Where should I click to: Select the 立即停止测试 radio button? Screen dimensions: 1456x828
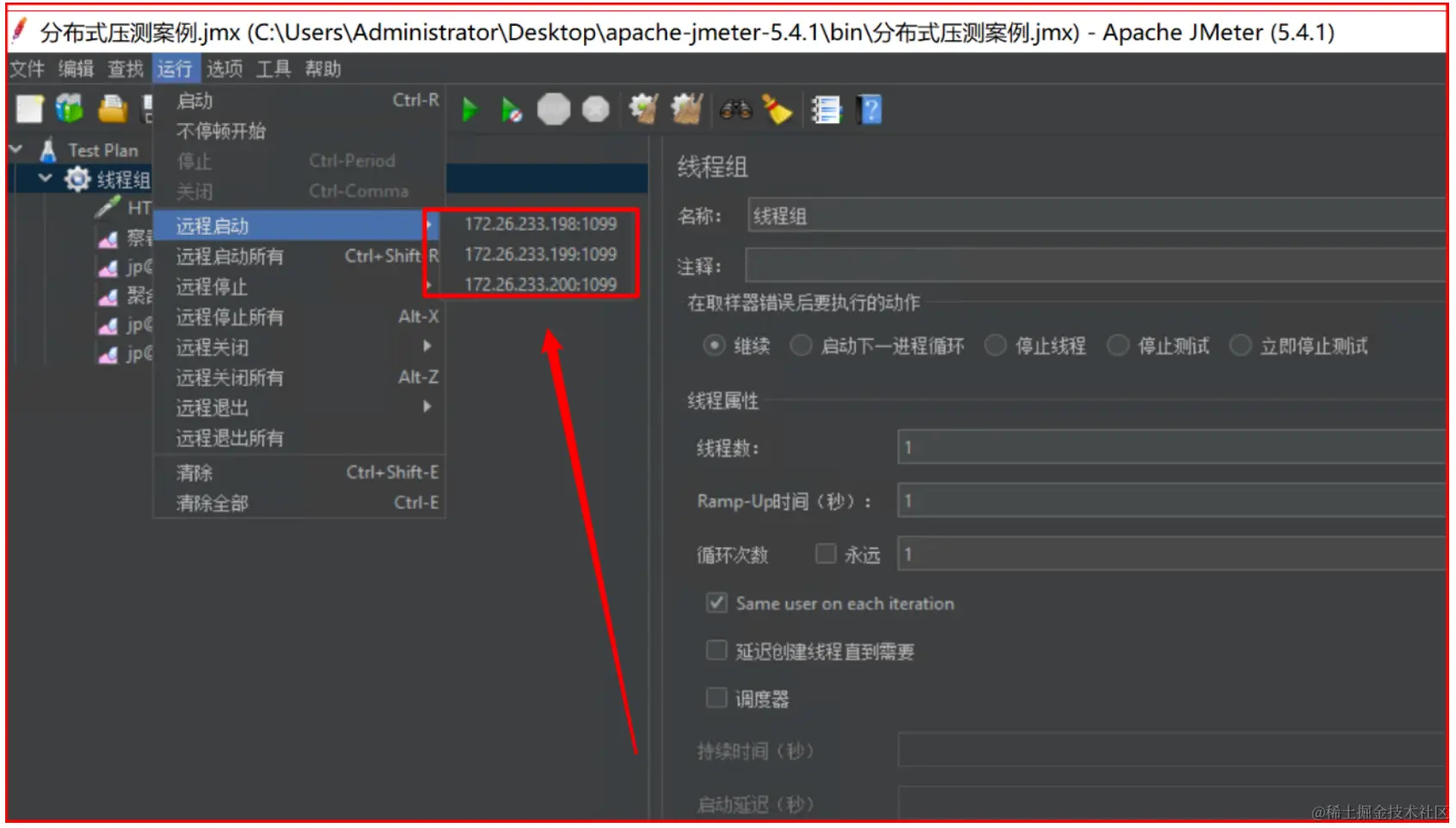tap(1240, 346)
